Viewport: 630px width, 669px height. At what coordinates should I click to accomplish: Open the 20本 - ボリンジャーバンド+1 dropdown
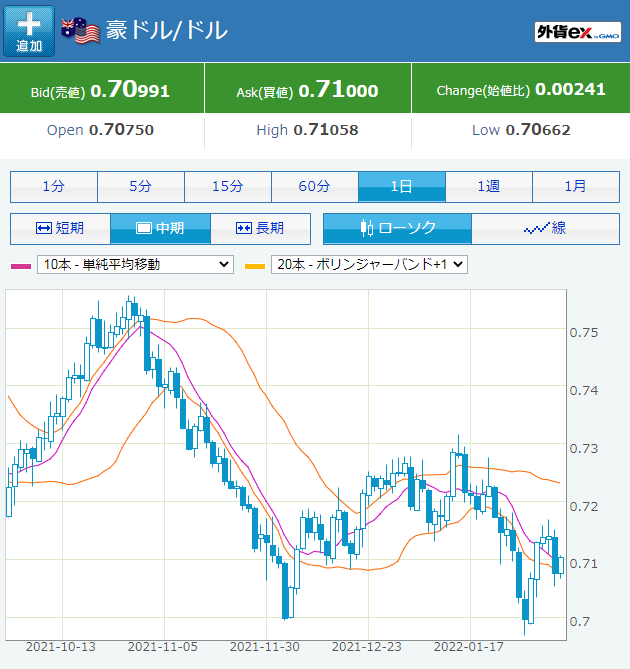(x=369, y=265)
